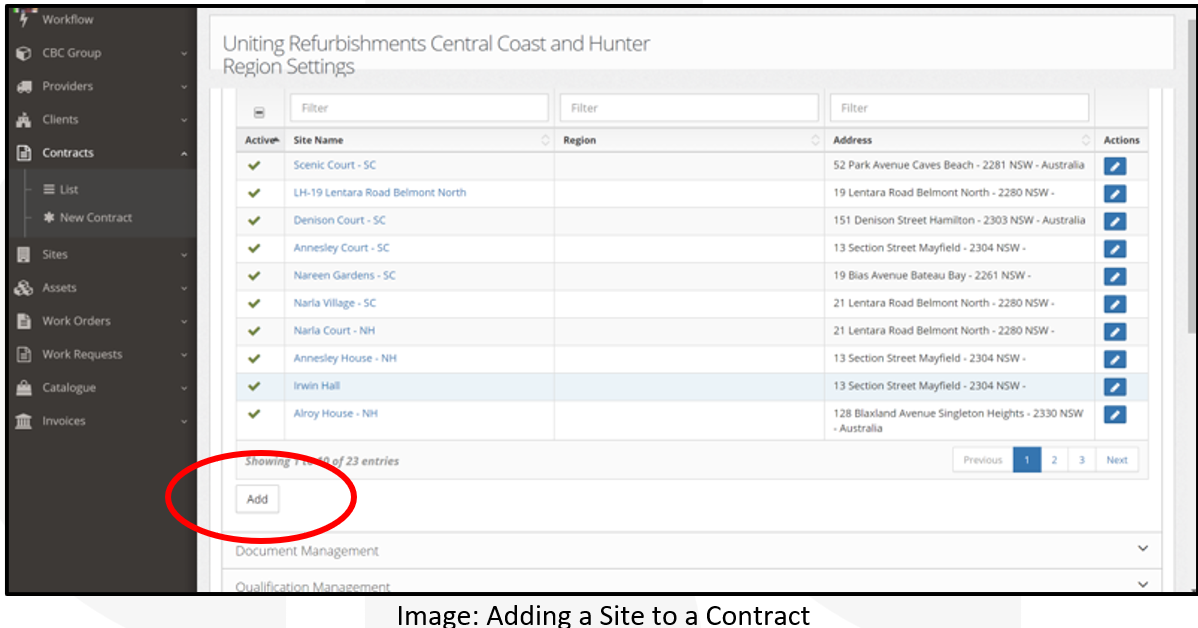The height and width of the screenshot is (628, 1198).
Task: Click the Add button below the table
Action: click(257, 499)
